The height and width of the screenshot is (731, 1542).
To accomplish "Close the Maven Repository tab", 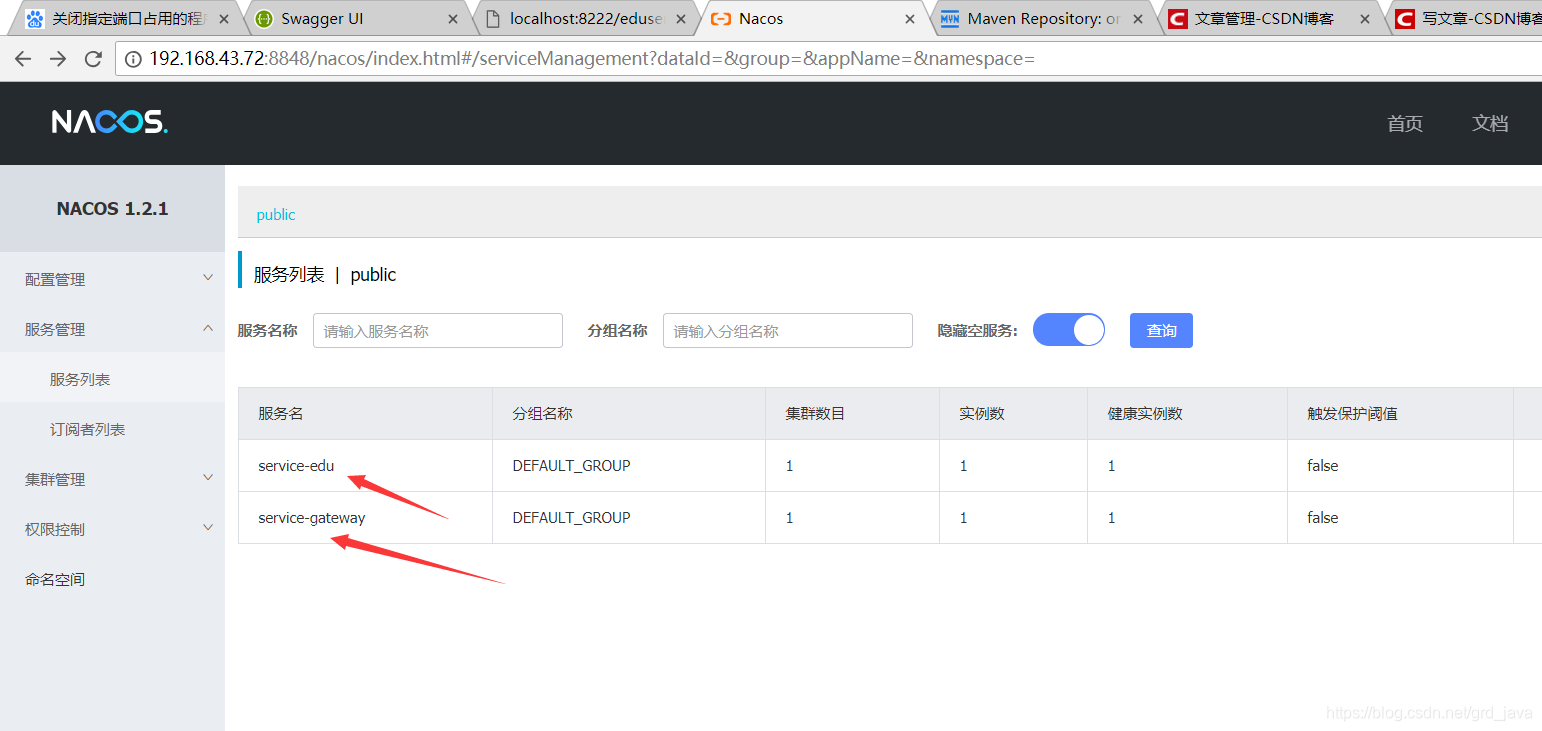I will click(1139, 19).
